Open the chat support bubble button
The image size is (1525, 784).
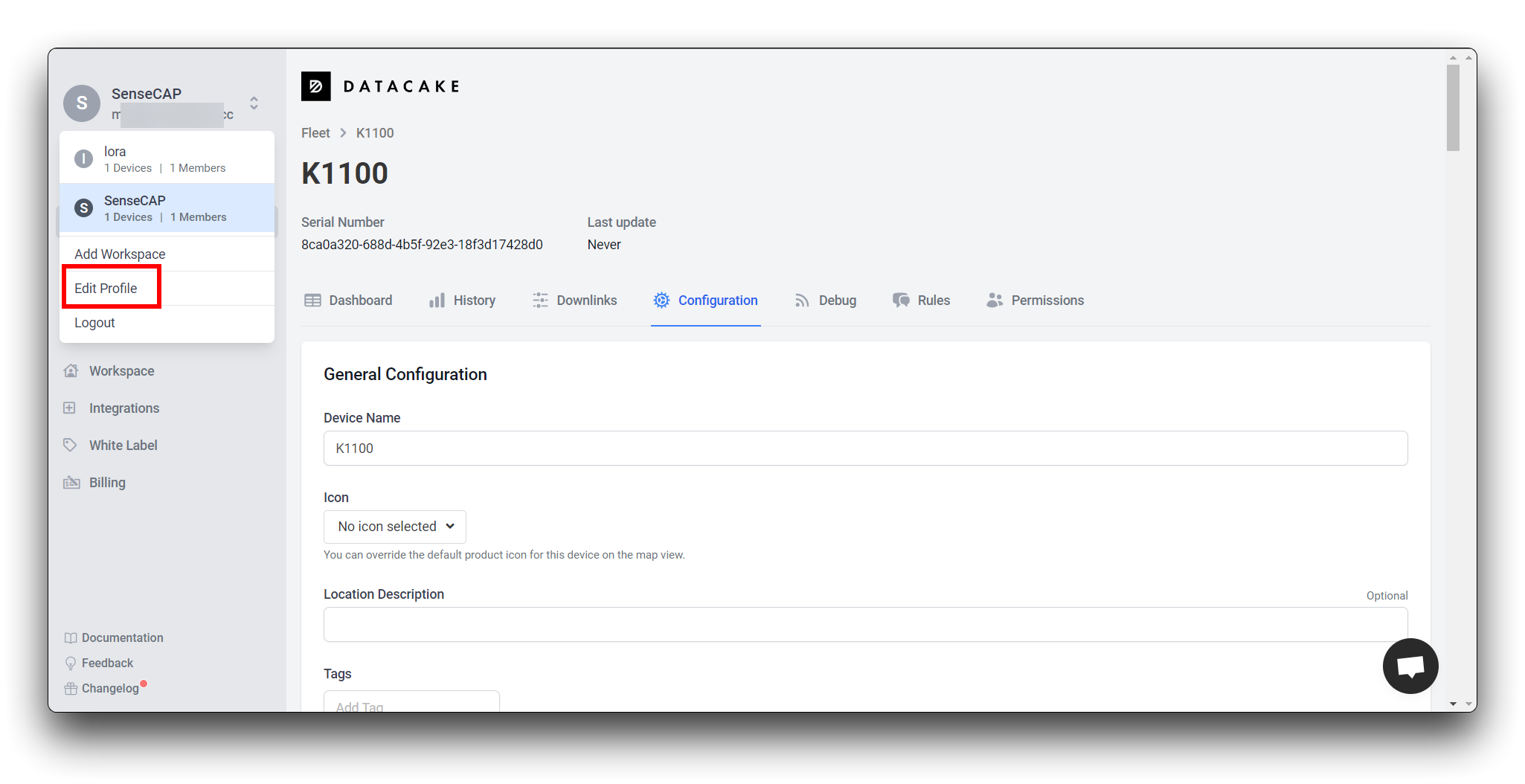tap(1410, 666)
